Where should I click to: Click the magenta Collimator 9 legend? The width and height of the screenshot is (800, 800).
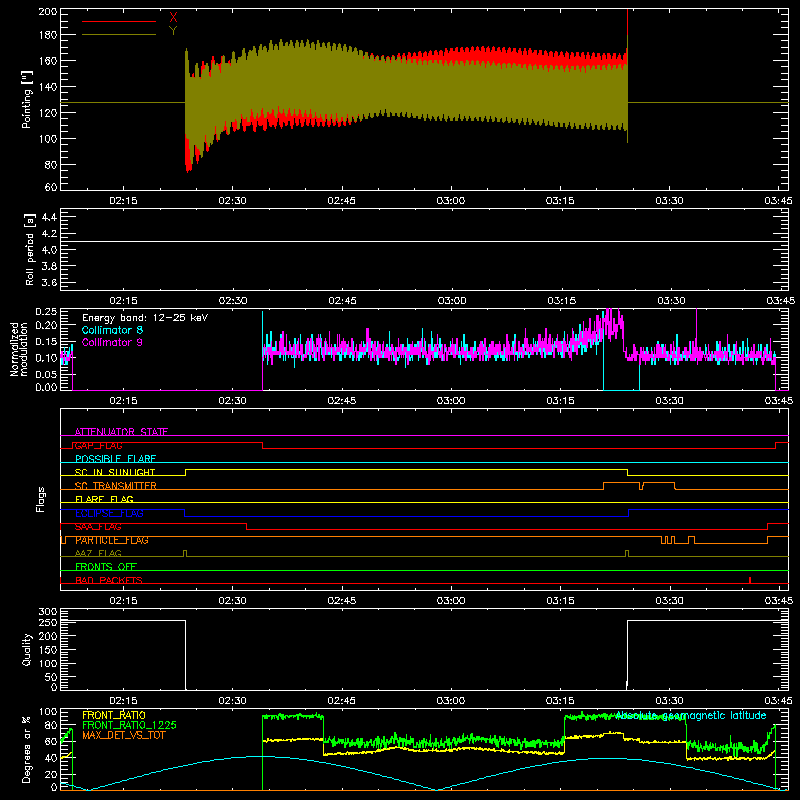coord(112,342)
